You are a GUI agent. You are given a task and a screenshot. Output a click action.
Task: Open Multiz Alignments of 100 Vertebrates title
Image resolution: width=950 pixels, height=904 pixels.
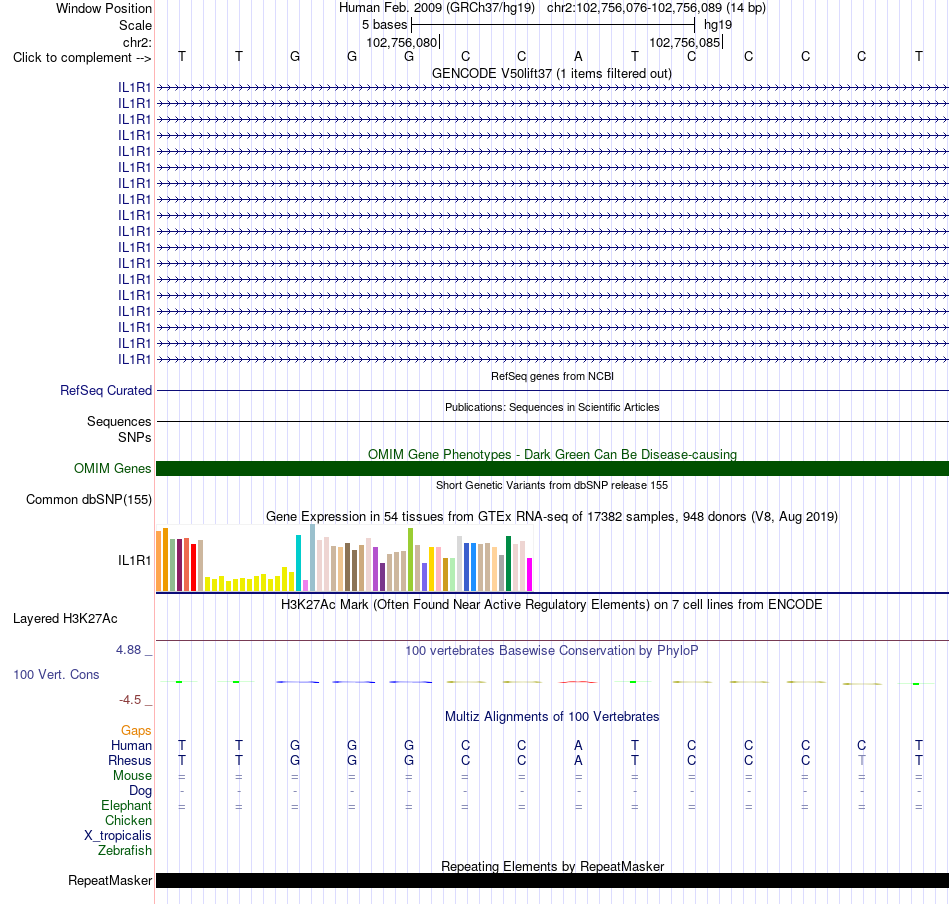point(552,716)
